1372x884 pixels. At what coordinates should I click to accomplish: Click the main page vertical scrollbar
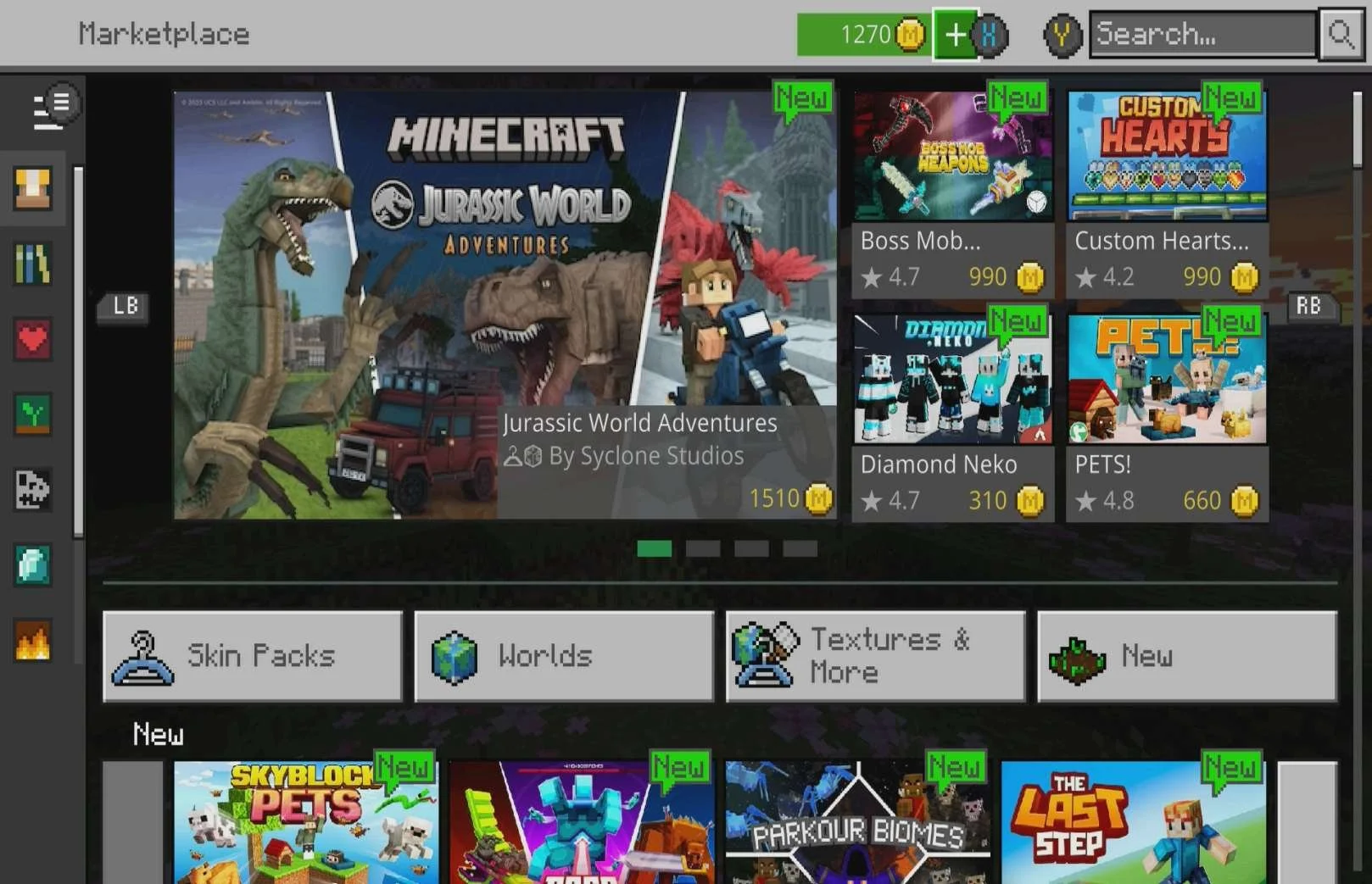coord(1357,129)
